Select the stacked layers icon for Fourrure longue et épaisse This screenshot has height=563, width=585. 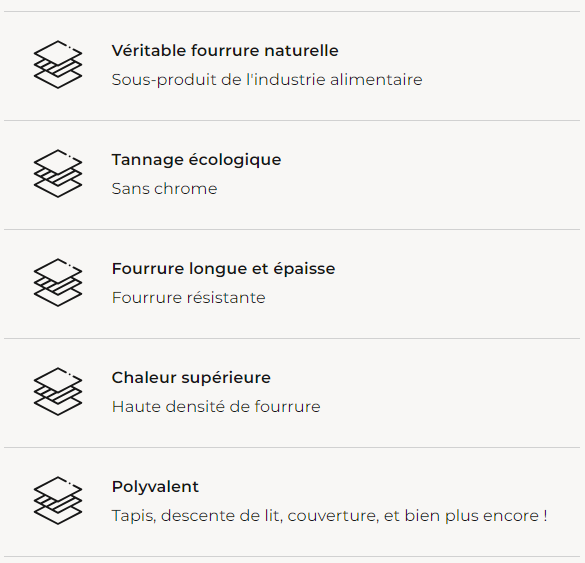pyautogui.click(x=58, y=282)
